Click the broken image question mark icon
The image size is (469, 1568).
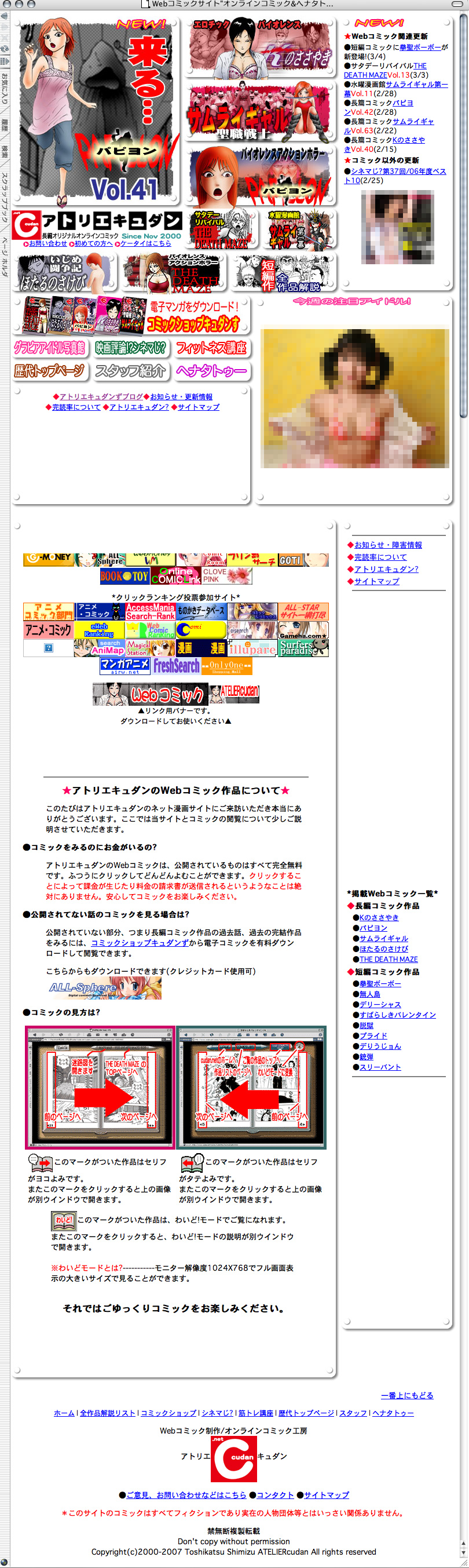point(48,648)
